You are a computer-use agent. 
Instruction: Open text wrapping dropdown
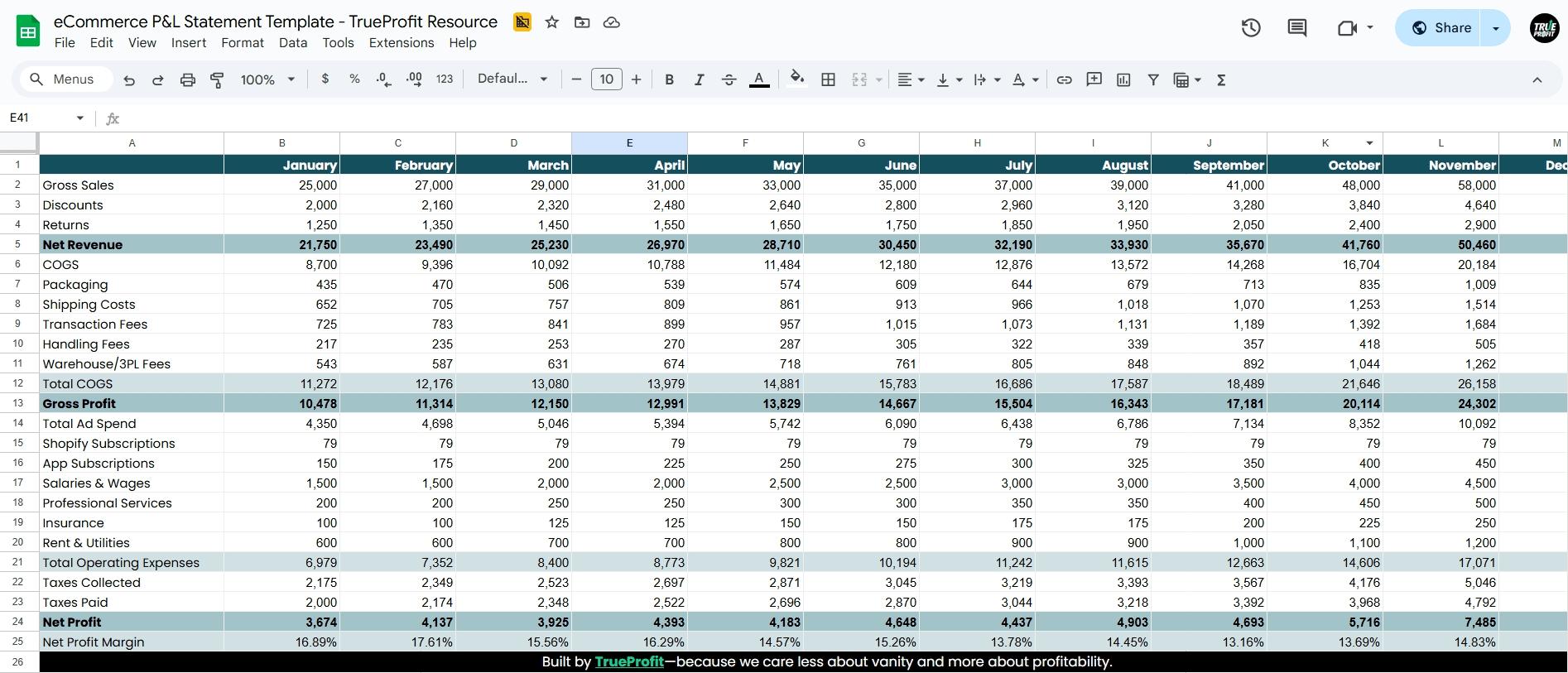coord(987,80)
